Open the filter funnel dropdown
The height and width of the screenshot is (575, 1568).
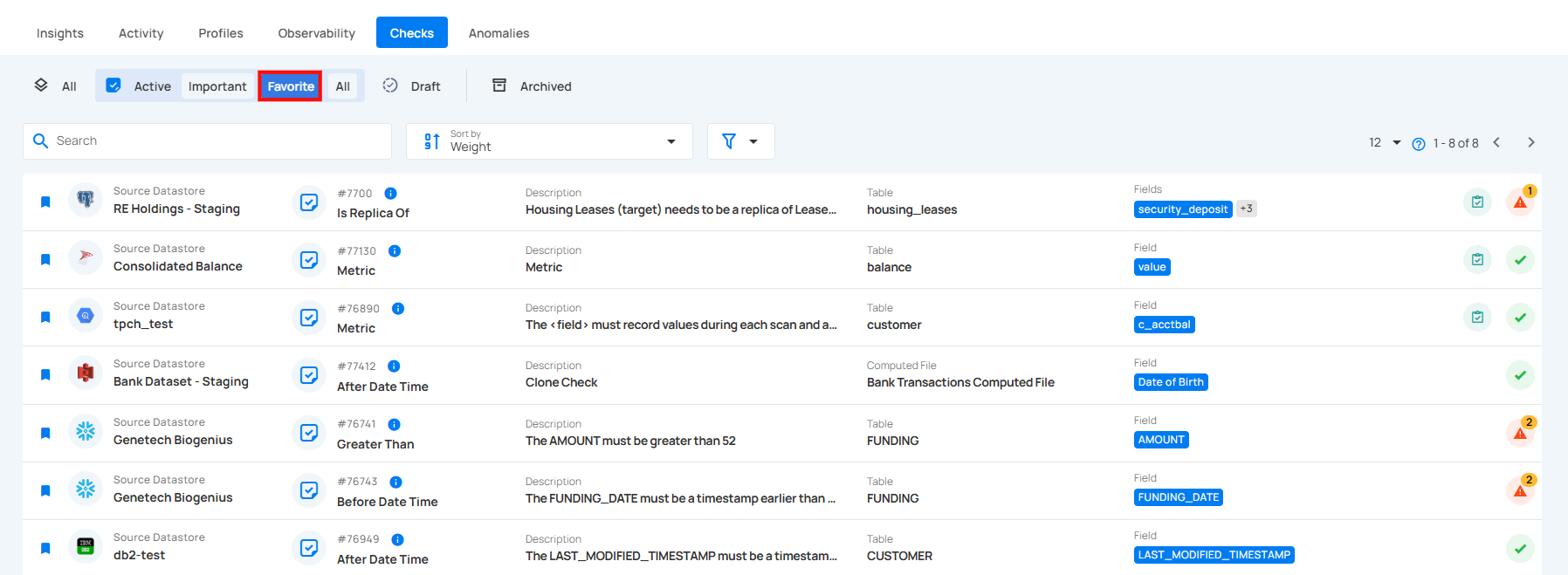tap(740, 141)
